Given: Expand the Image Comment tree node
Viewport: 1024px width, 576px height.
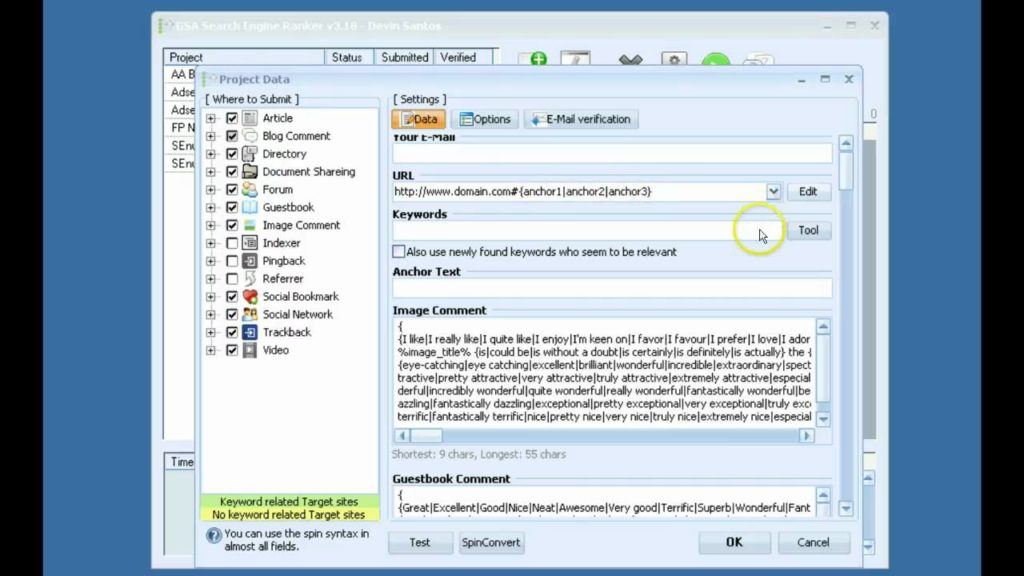Looking at the screenshot, I should pyautogui.click(x=211, y=225).
